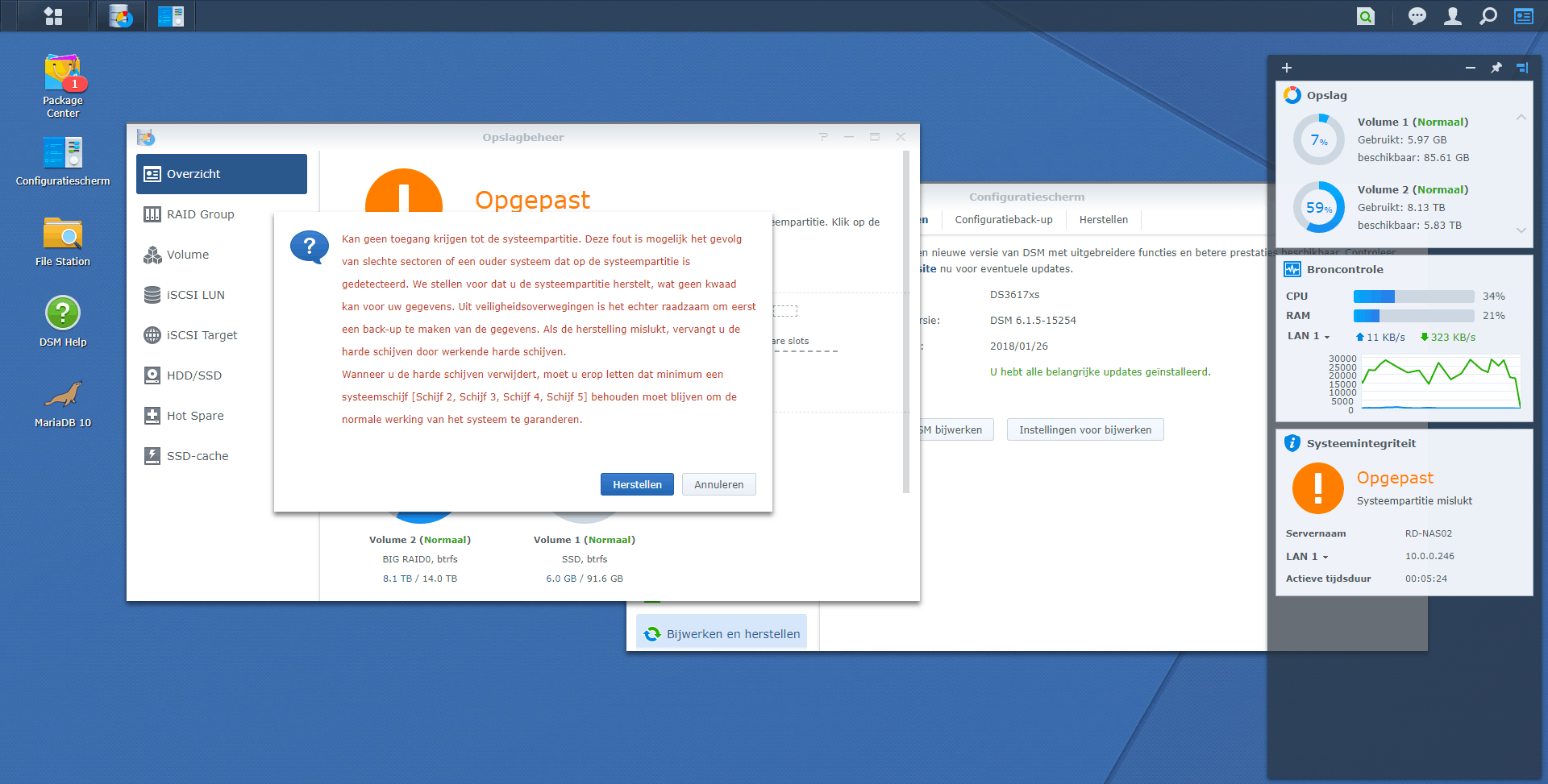Open the search magnifier in taskbar

click(x=1488, y=16)
